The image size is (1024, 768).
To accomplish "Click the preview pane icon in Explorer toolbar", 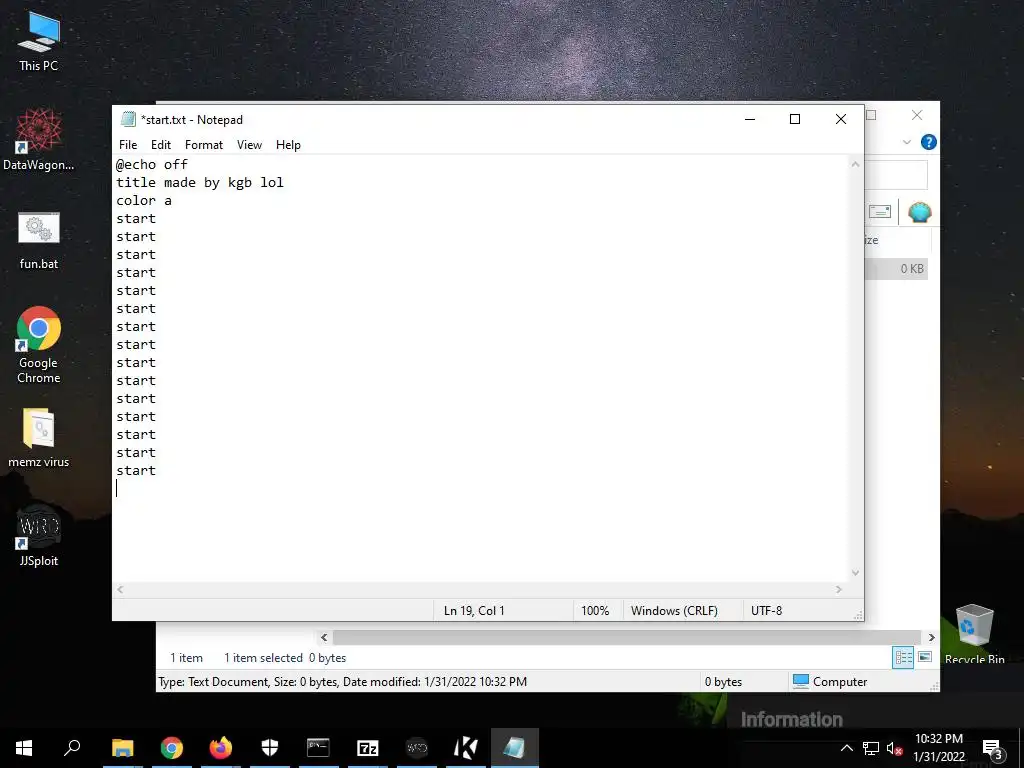I will 880,212.
